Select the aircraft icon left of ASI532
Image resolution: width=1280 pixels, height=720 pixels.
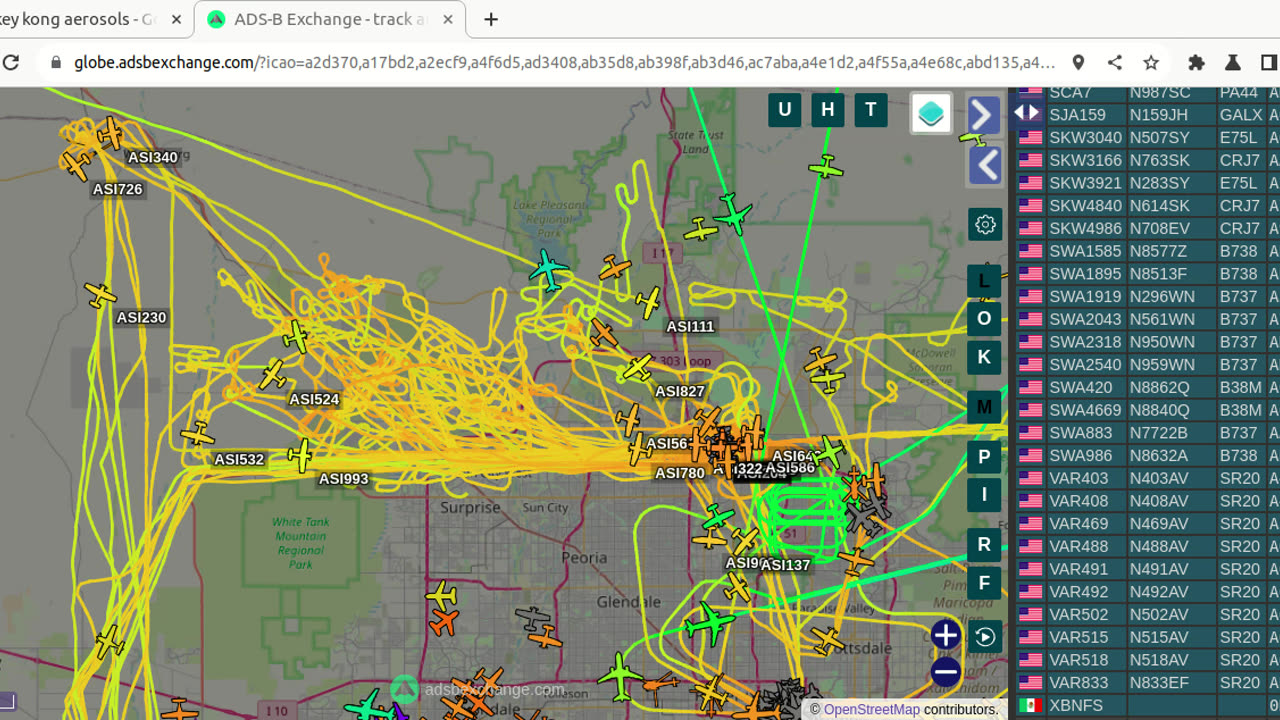pyautogui.click(x=197, y=434)
